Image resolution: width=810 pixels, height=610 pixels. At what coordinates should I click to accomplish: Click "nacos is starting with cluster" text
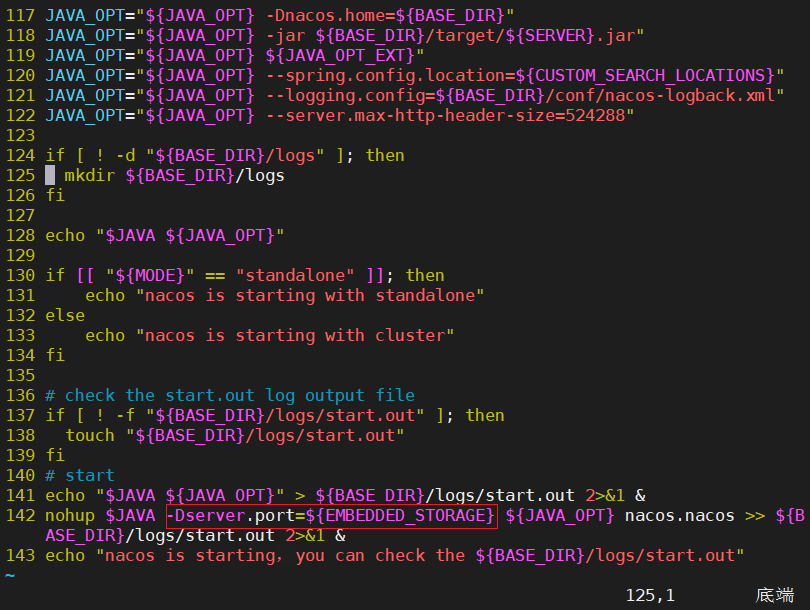[295, 335]
